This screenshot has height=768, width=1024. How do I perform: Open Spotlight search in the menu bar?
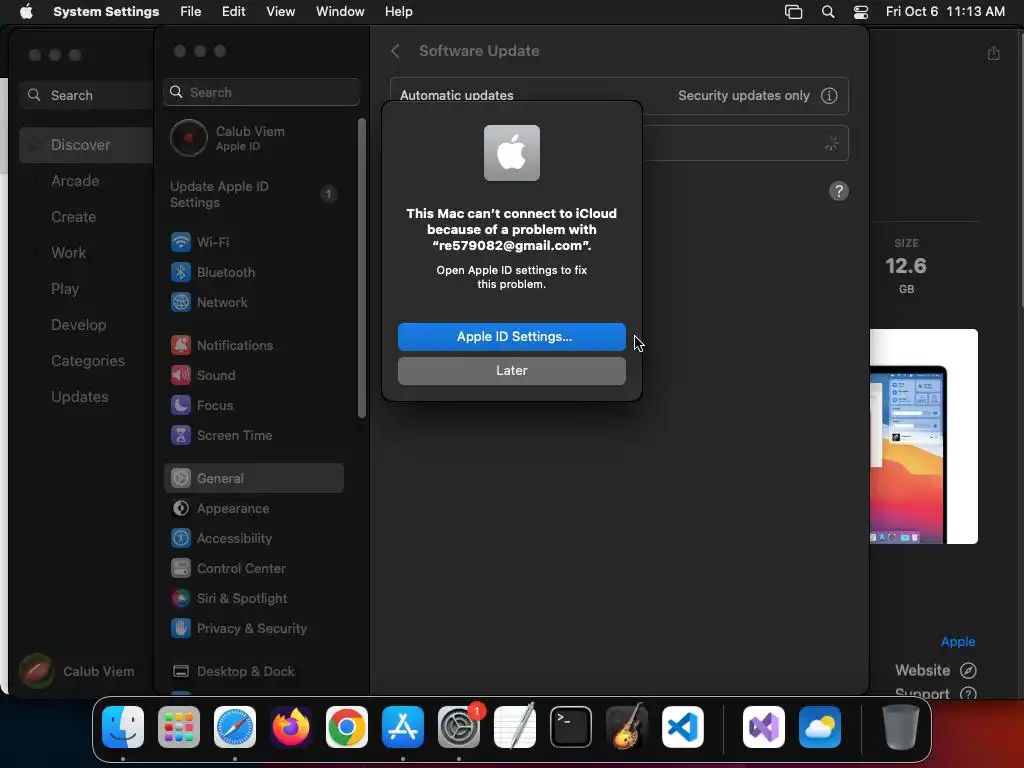[827, 12]
